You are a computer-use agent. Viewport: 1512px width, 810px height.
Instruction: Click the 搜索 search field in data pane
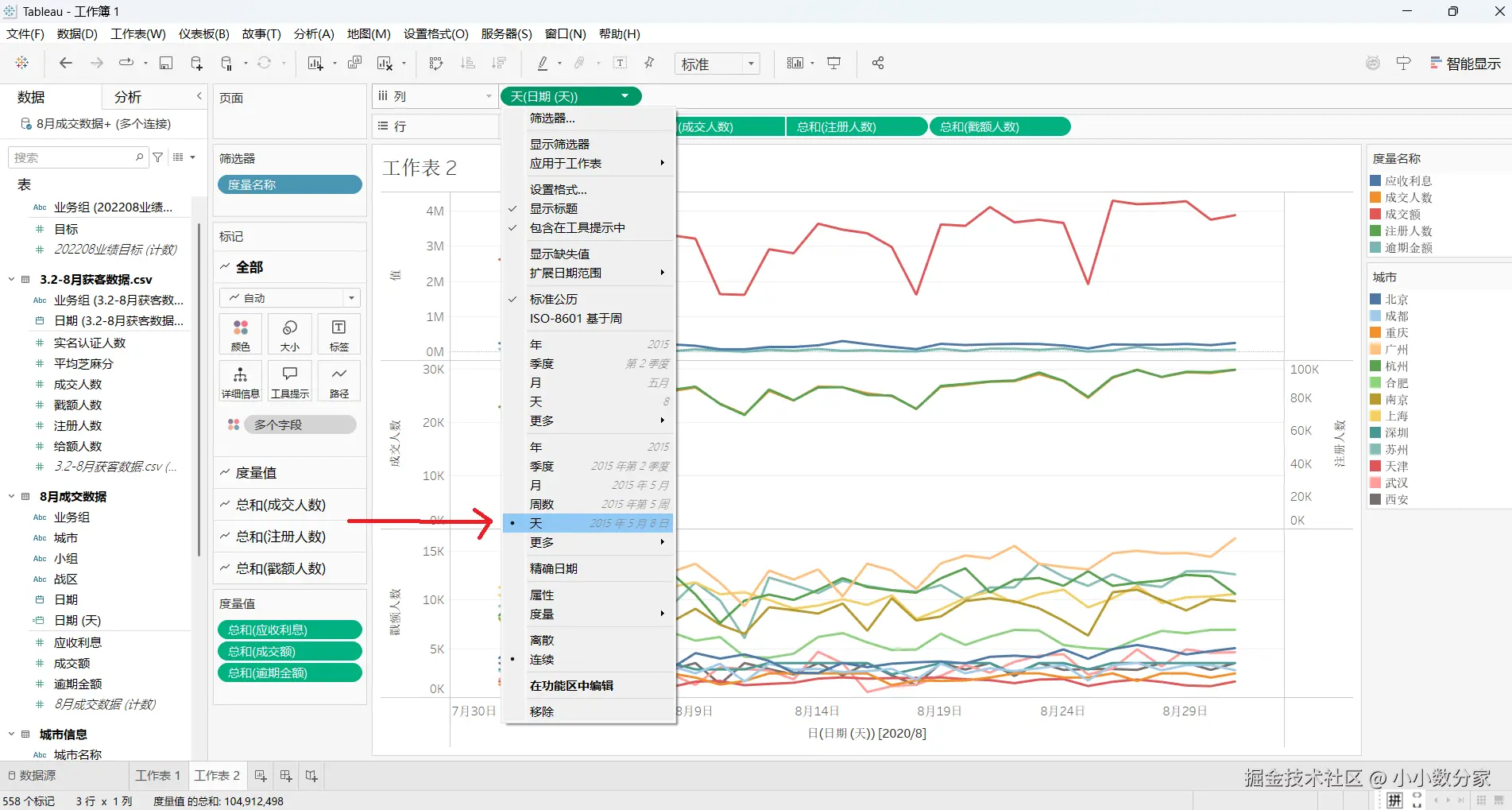(77, 157)
